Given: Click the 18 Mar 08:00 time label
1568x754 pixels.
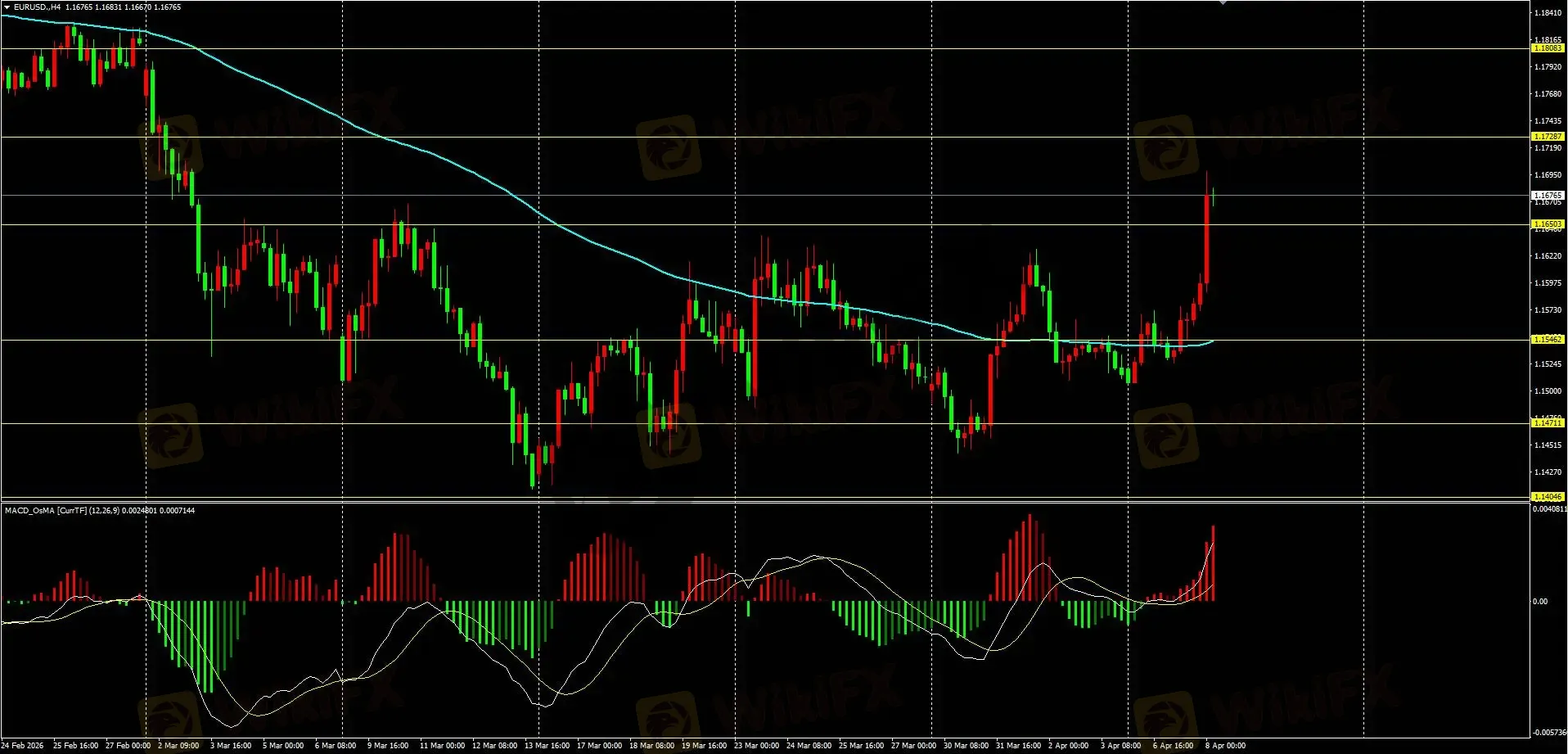Looking at the screenshot, I should [x=651, y=746].
